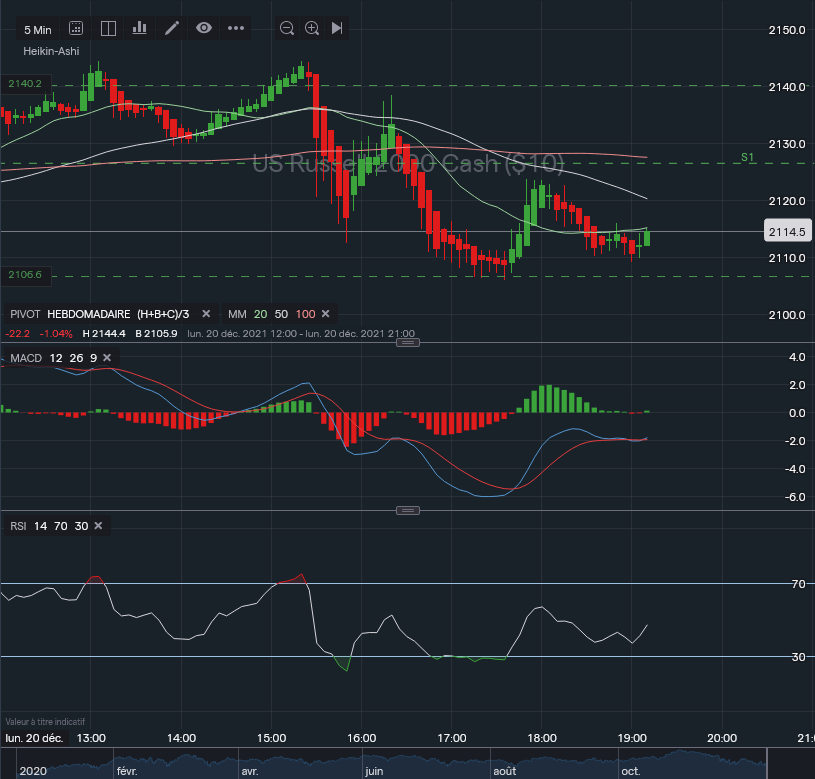Click the split-panel layout icon

click(x=108, y=28)
